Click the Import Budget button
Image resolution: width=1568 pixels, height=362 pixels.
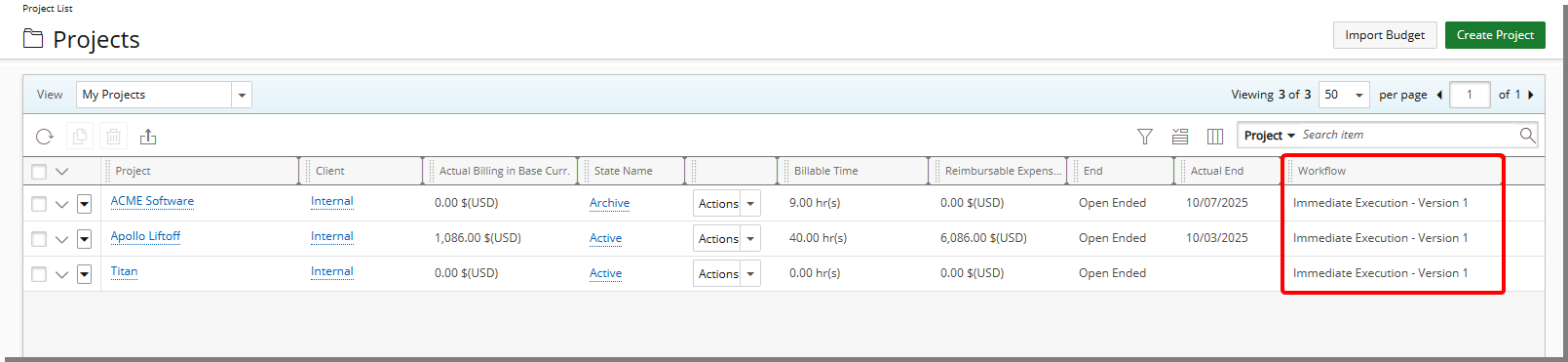click(x=1385, y=35)
